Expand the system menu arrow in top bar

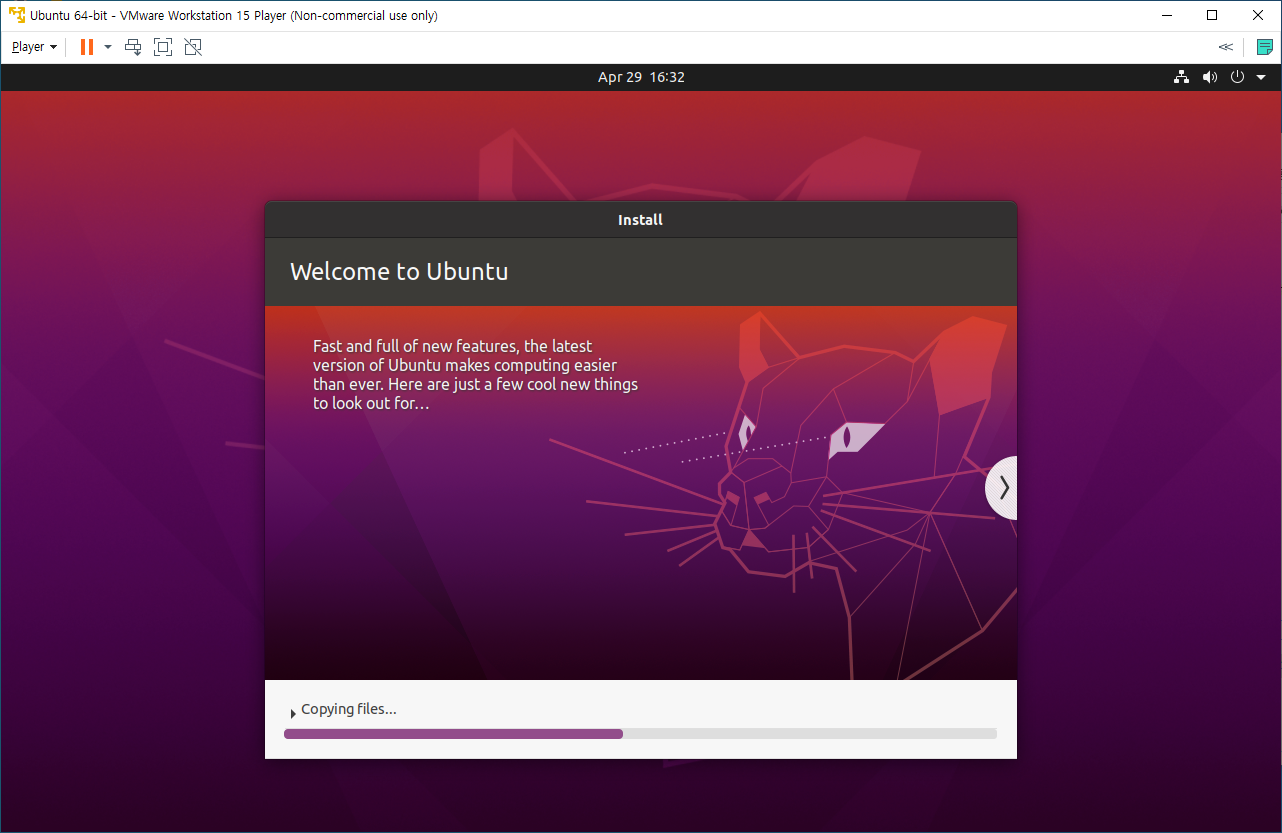click(1261, 77)
